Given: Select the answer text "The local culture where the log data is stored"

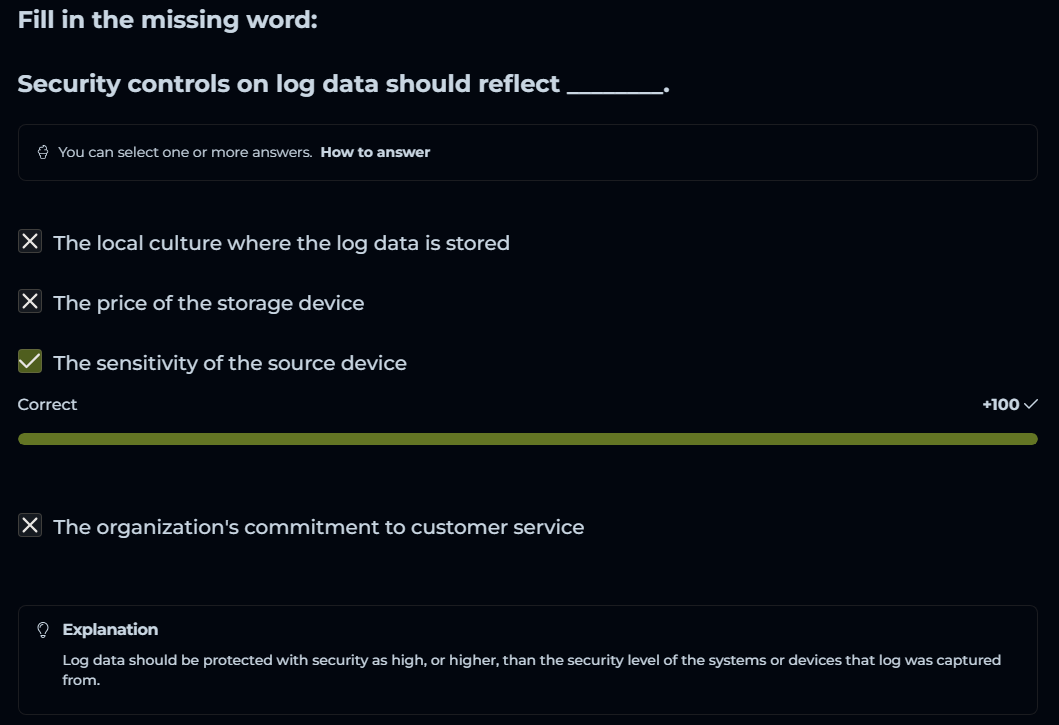Looking at the screenshot, I should [x=281, y=243].
